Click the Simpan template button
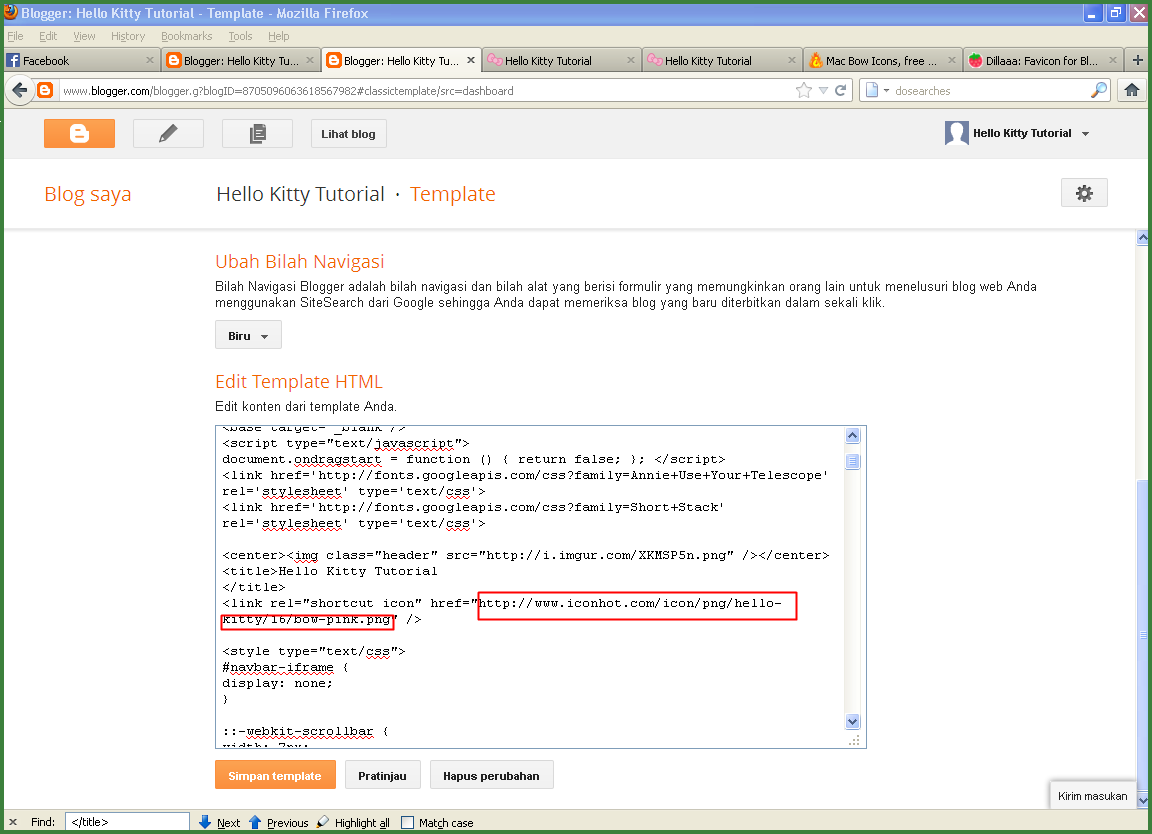Image resolution: width=1152 pixels, height=834 pixels. coord(275,775)
